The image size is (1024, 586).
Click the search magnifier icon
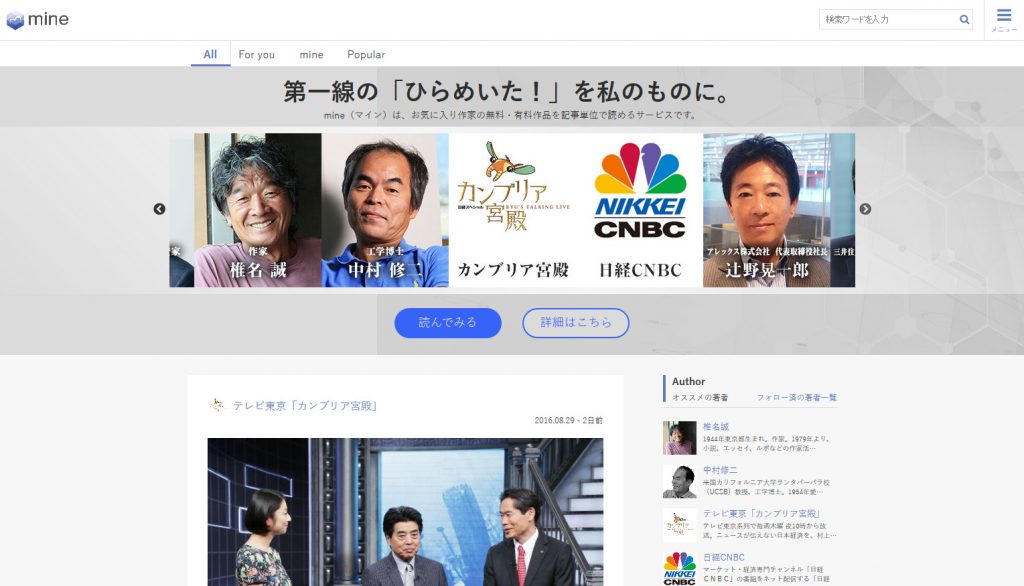pos(964,20)
